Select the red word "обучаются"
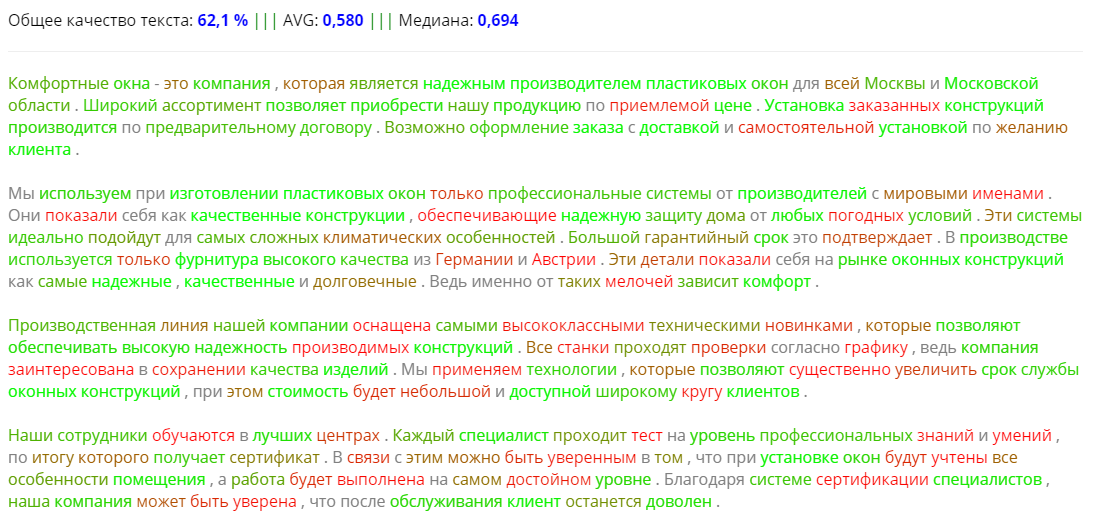Viewport: 1093px width, 517px height. pos(193,436)
